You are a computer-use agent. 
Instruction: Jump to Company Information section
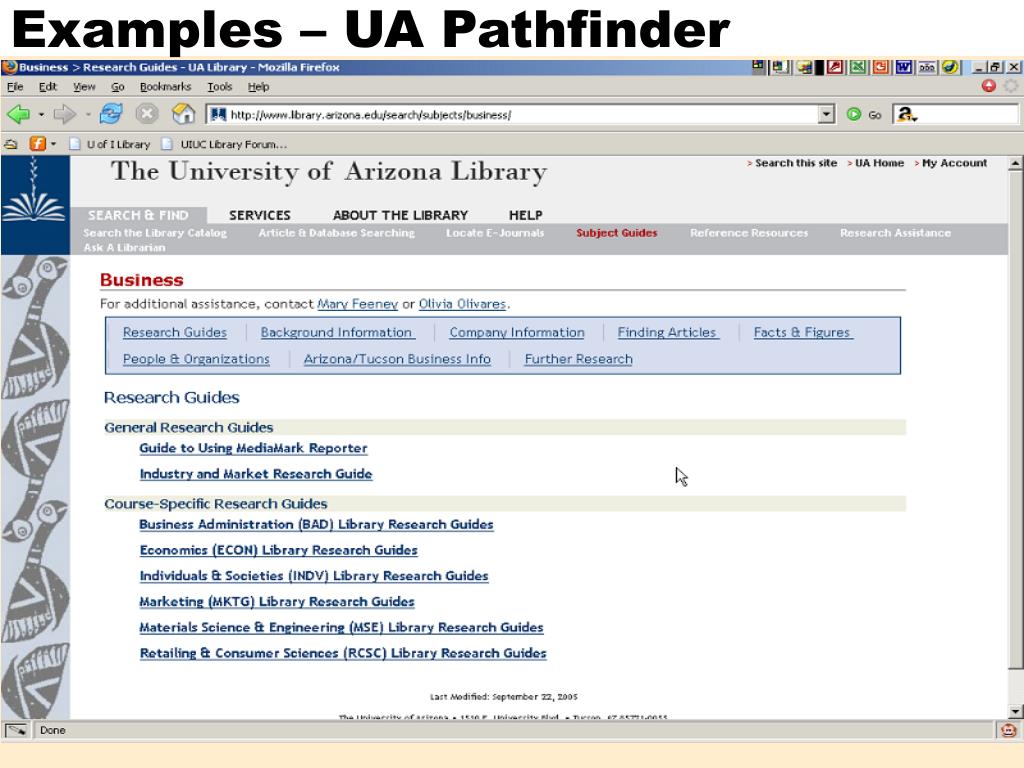517,332
